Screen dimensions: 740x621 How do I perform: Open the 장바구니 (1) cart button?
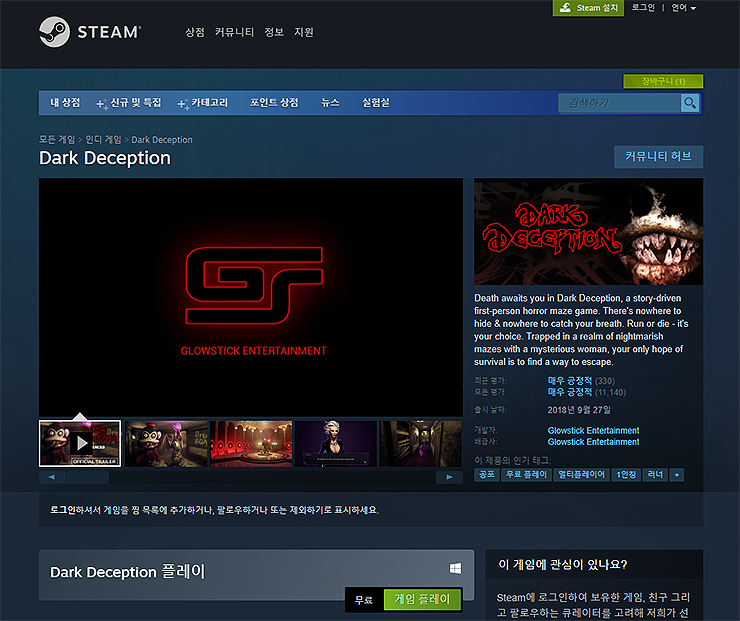coord(663,81)
